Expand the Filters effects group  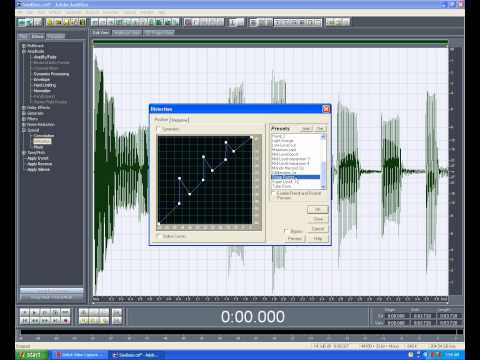(x=24, y=119)
